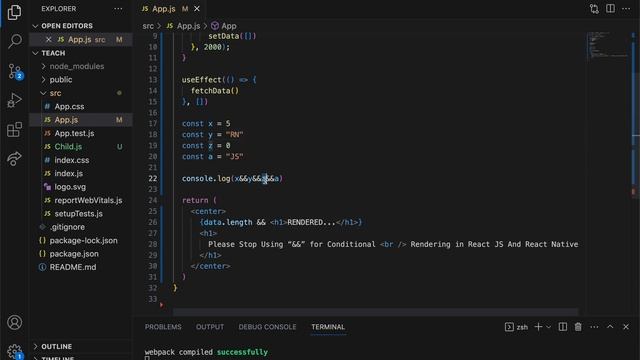Open the Manage gear icon
The height and width of the screenshot is (360, 640).
tap(15, 351)
